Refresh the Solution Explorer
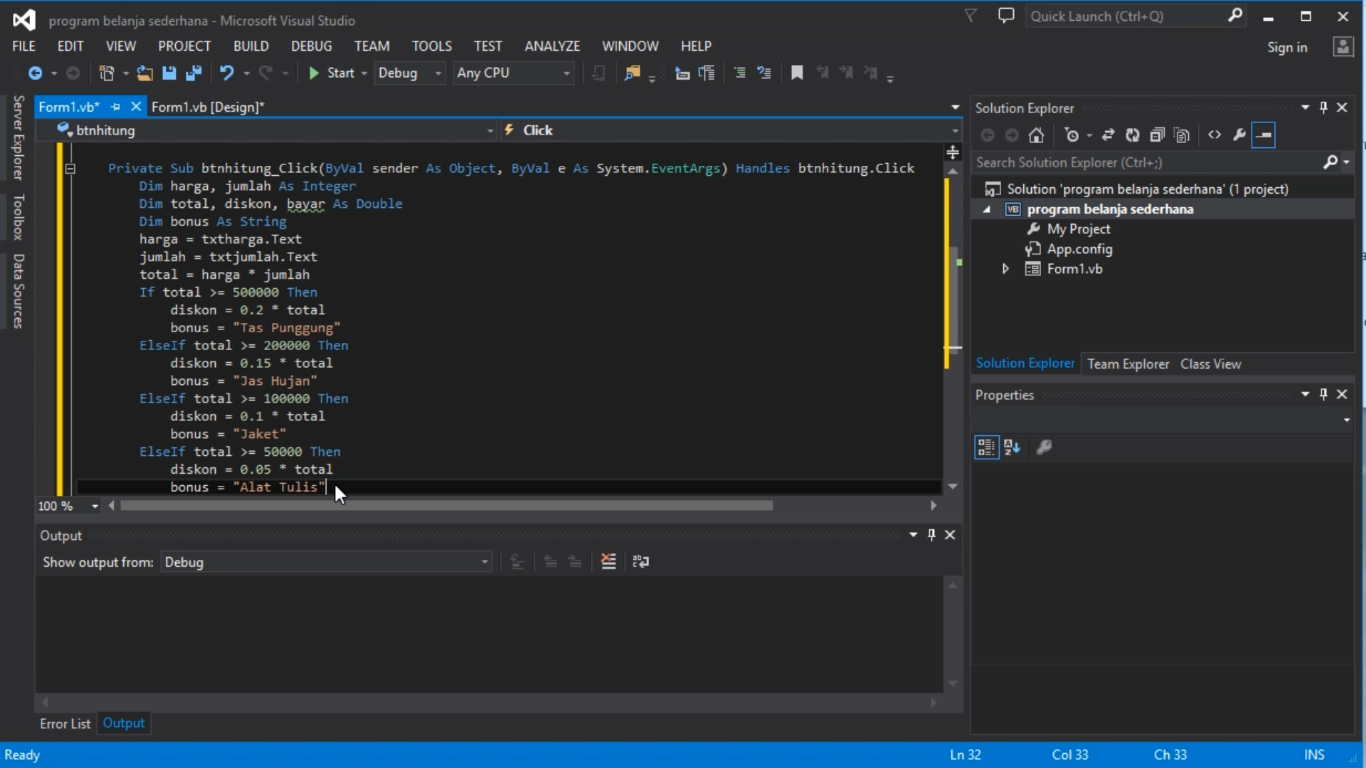1366x768 pixels. coord(1132,135)
